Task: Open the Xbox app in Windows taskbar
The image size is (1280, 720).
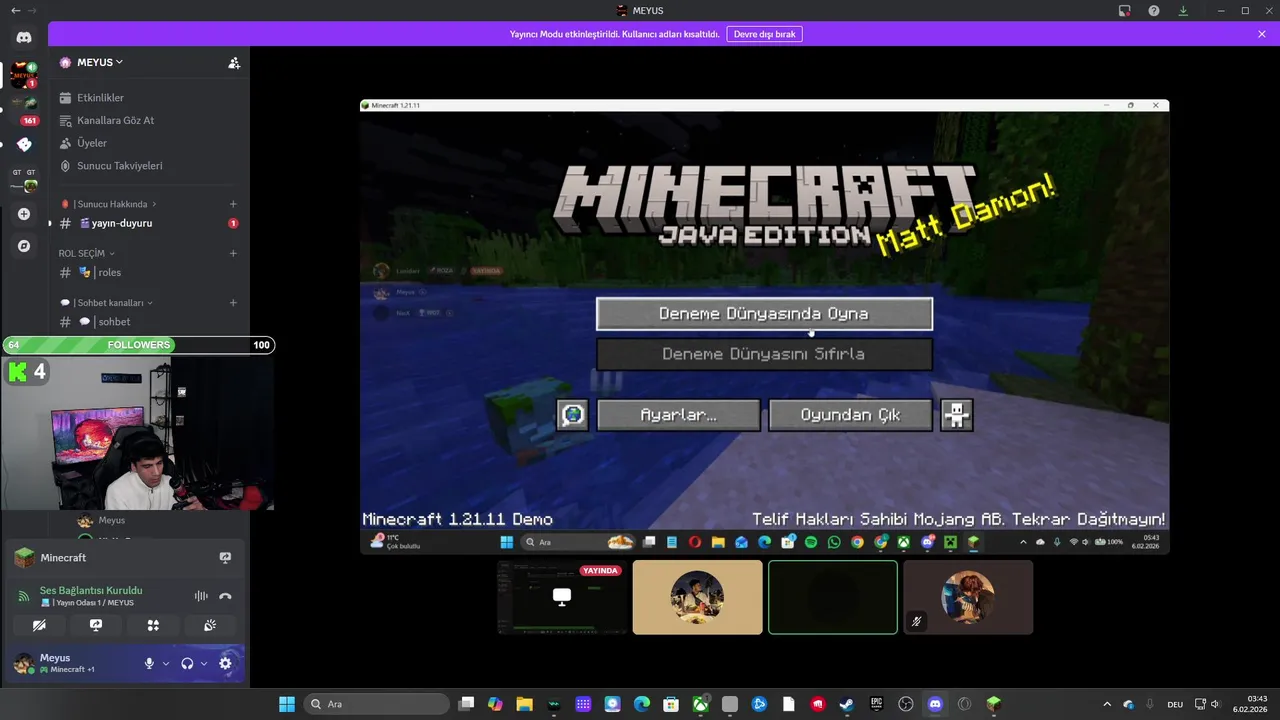Action: tap(701, 704)
